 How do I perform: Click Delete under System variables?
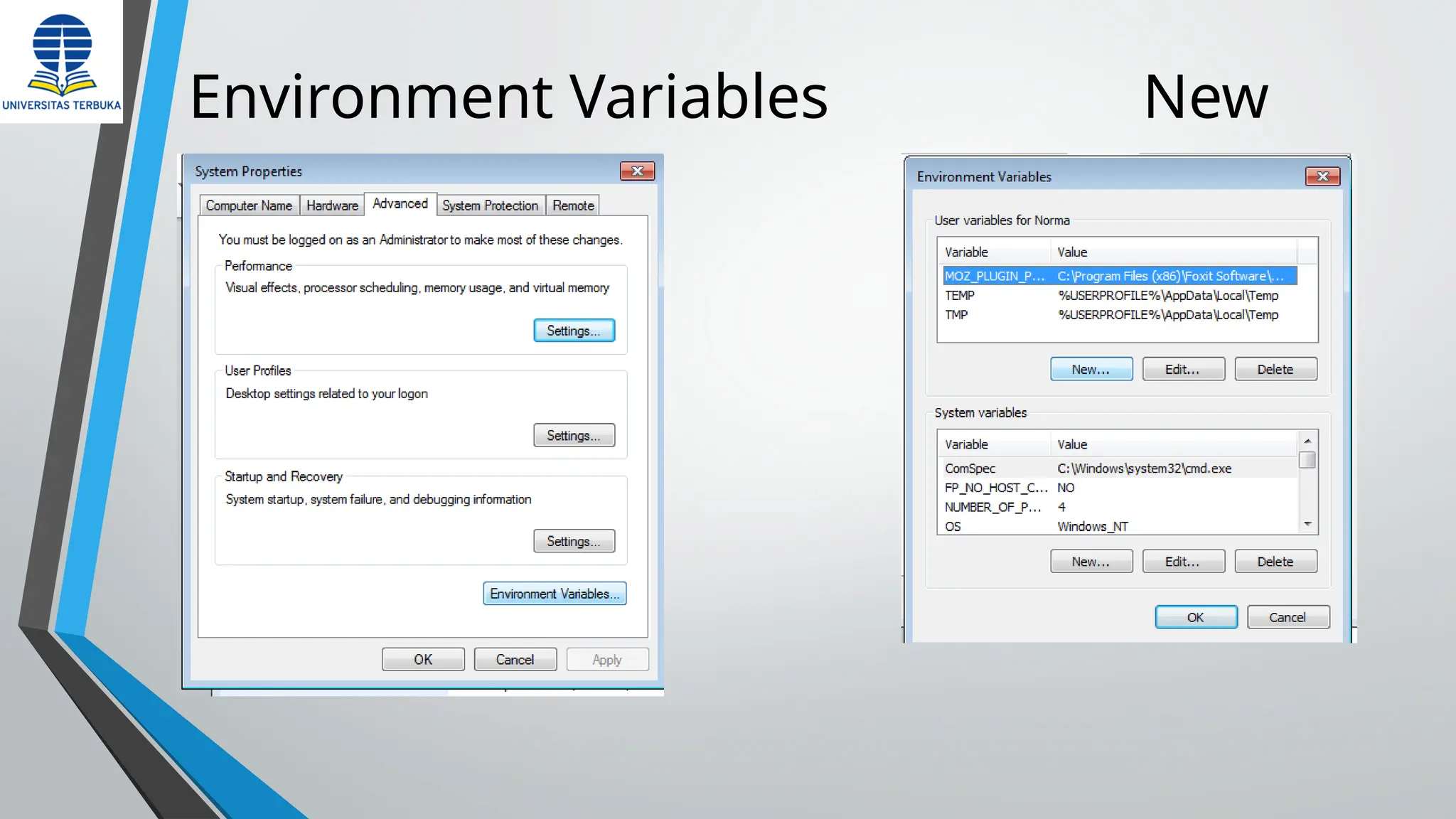[x=1275, y=562]
